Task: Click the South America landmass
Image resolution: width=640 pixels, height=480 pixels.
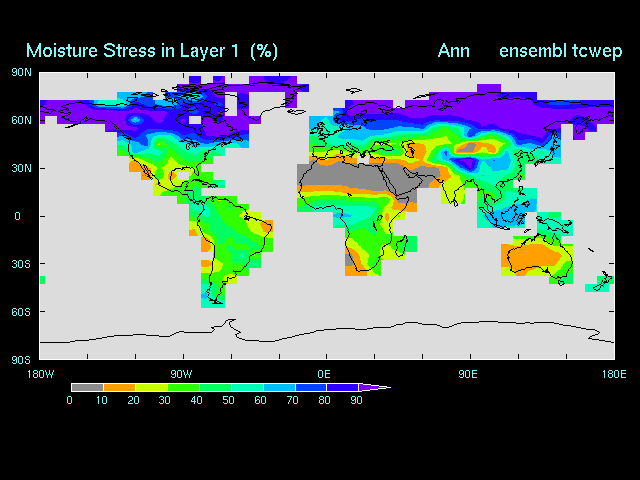Action: pyautogui.click(x=237, y=240)
